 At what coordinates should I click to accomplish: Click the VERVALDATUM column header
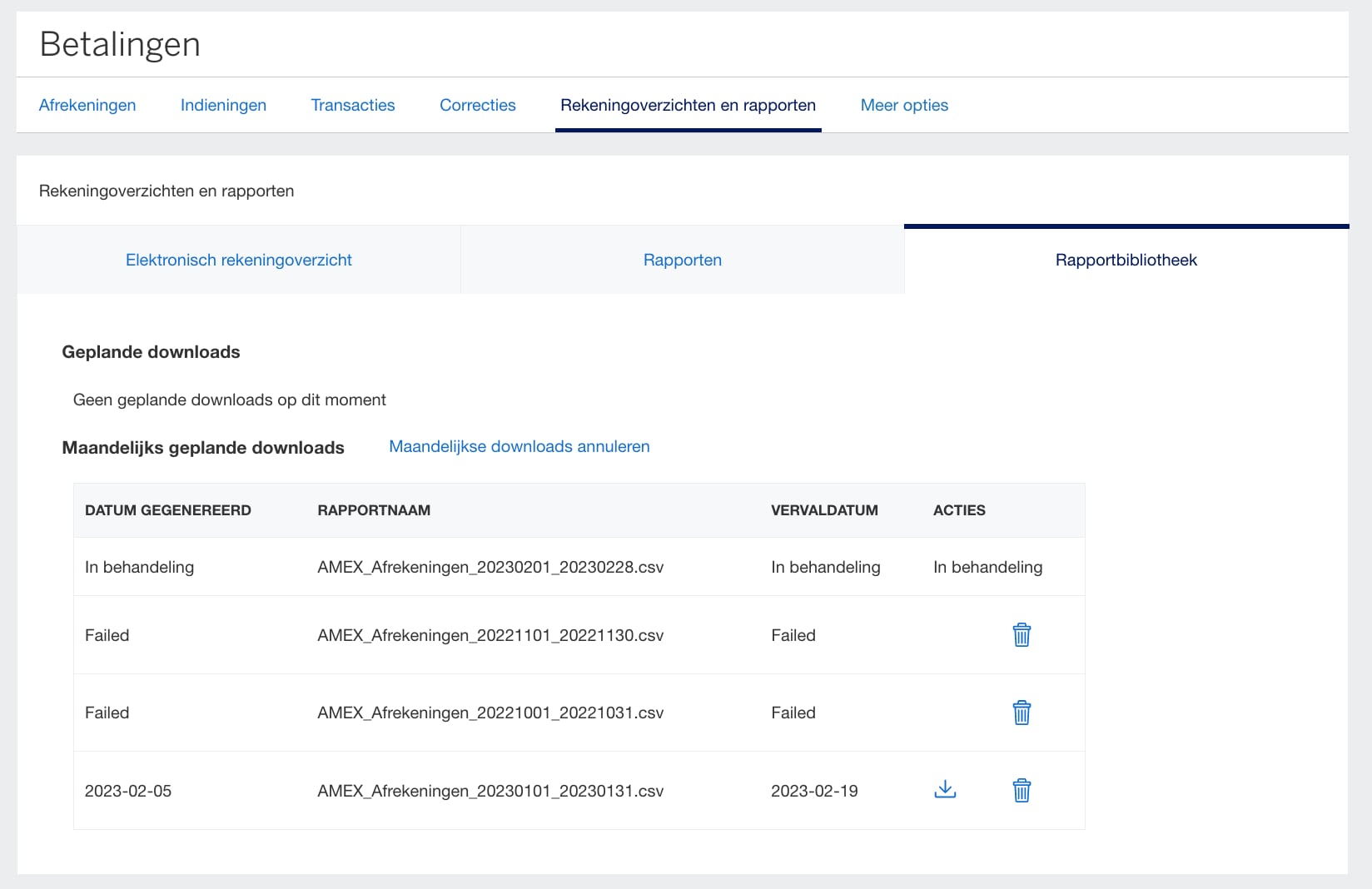(x=825, y=510)
